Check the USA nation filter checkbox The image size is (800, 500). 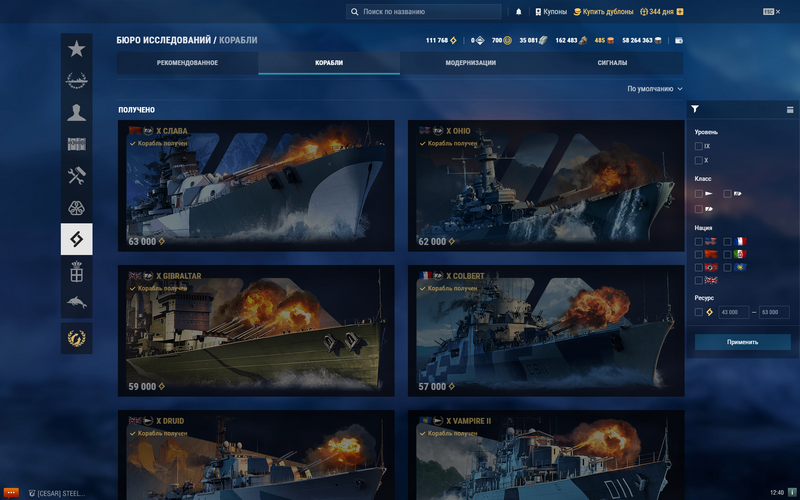698,241
